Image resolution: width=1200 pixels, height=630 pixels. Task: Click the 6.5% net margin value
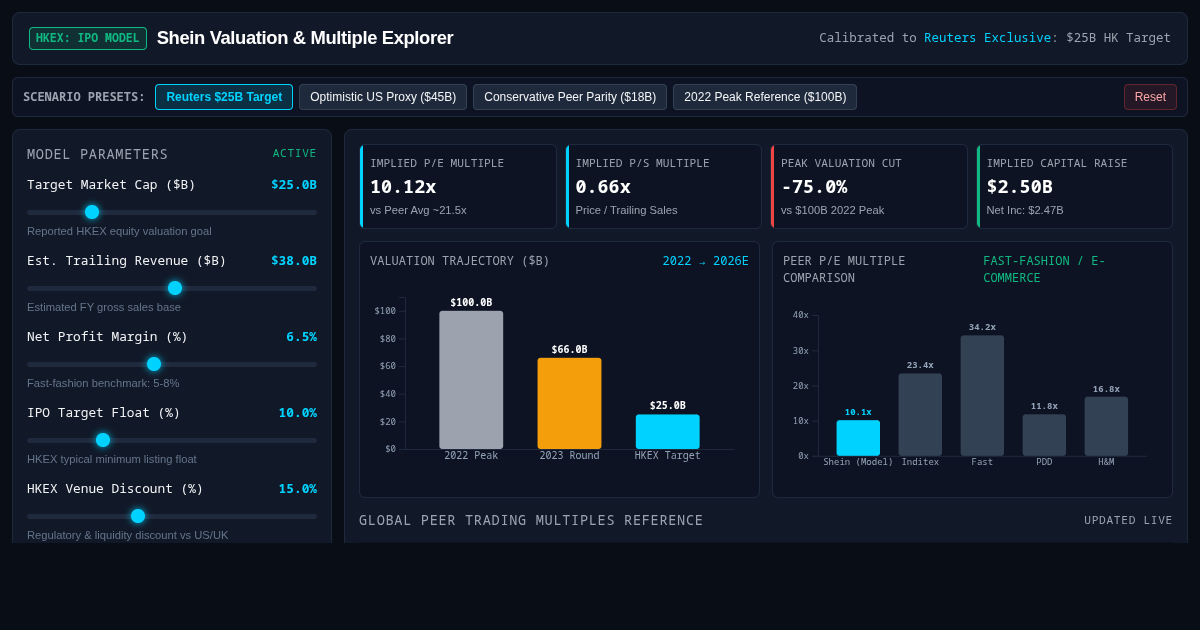click(301, 337)
